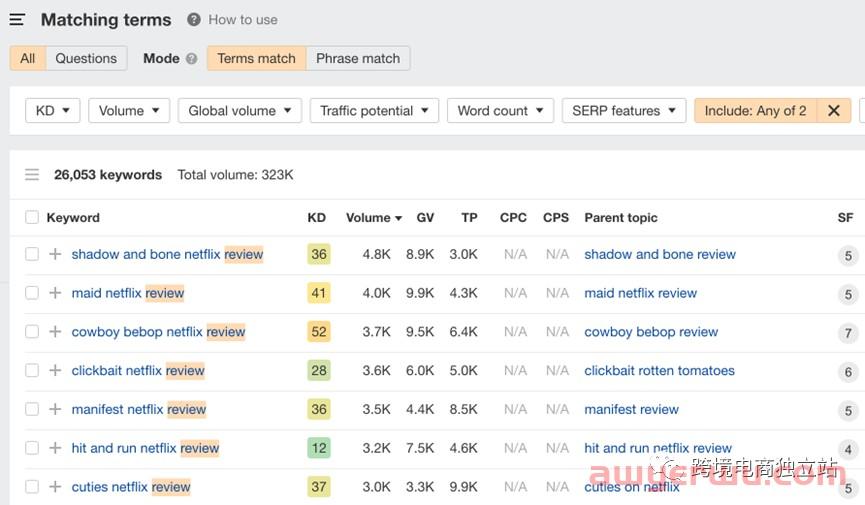Click plus icon for cowboy bebop netflix review
Viewport: 865px width, 505px height.
point(55,331)
